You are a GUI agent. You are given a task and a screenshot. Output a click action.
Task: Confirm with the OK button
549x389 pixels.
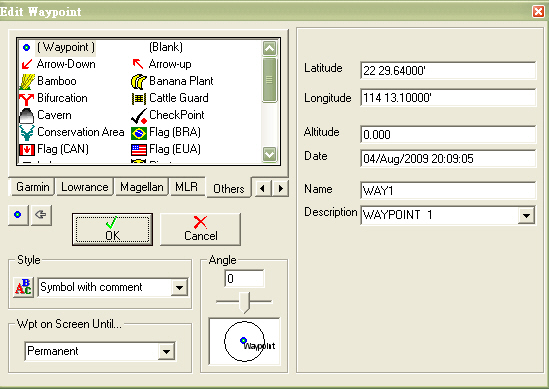(x=112, y=229)
